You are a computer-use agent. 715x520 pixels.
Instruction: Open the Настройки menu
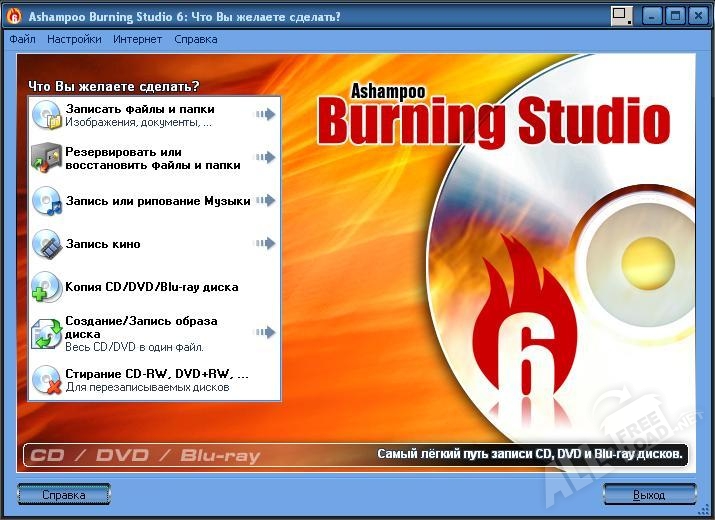coord(74,40)
